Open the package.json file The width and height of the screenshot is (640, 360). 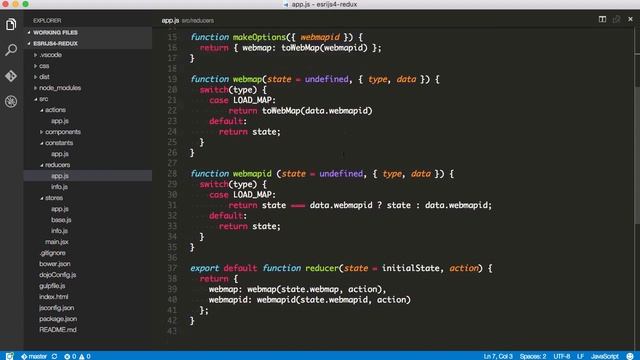58,319
